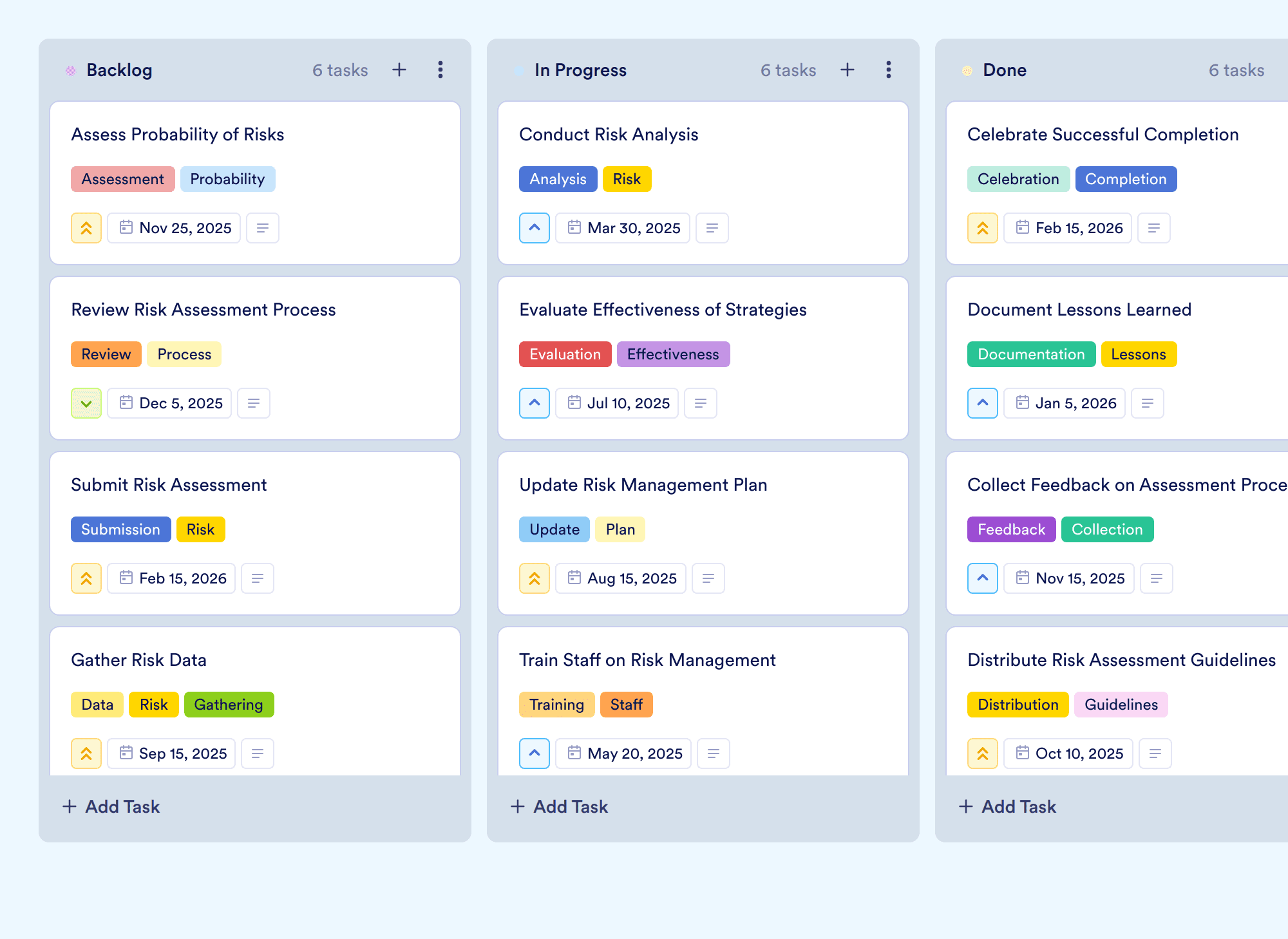Click the plus icon in Backlog header

[x=399, y=70]
